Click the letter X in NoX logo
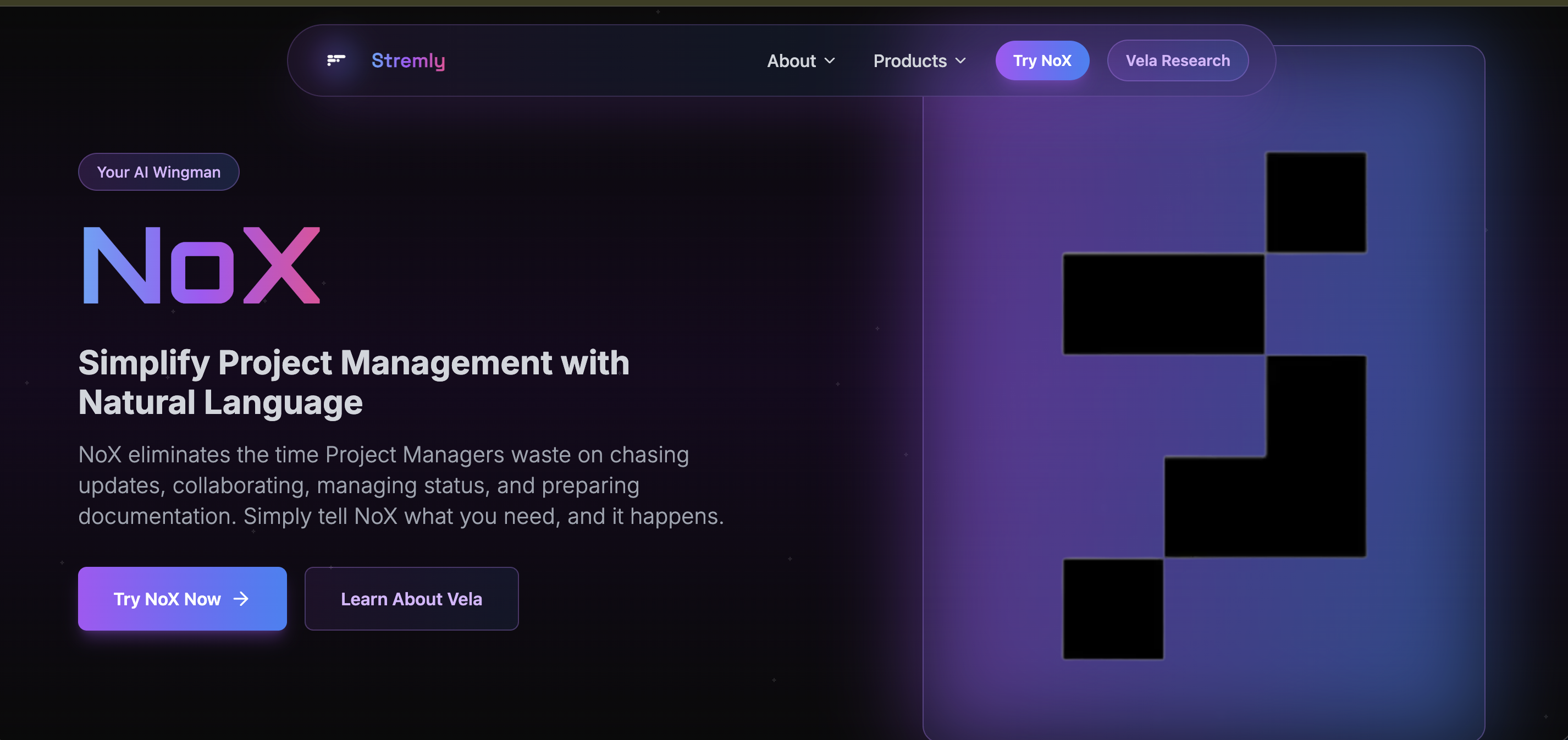The height and width of the screenshot is (740, 1568). (x=281, y=266)
